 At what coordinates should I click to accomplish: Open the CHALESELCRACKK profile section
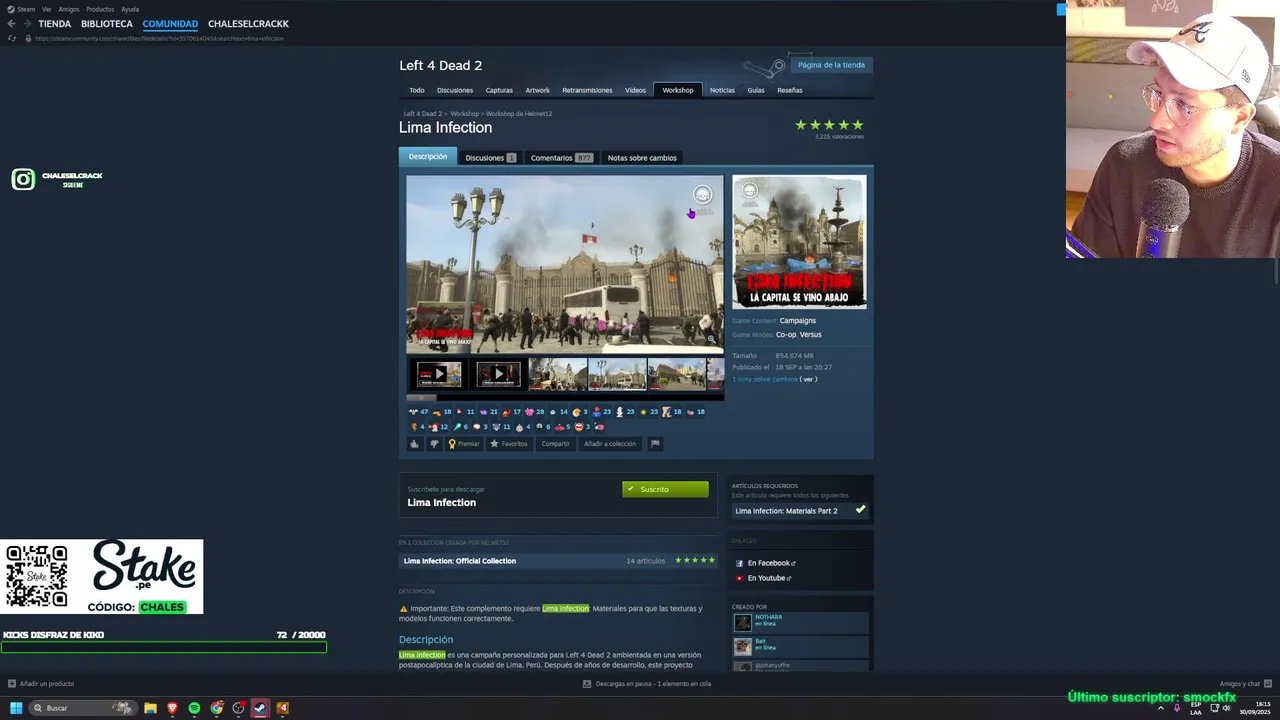point(248,24)
